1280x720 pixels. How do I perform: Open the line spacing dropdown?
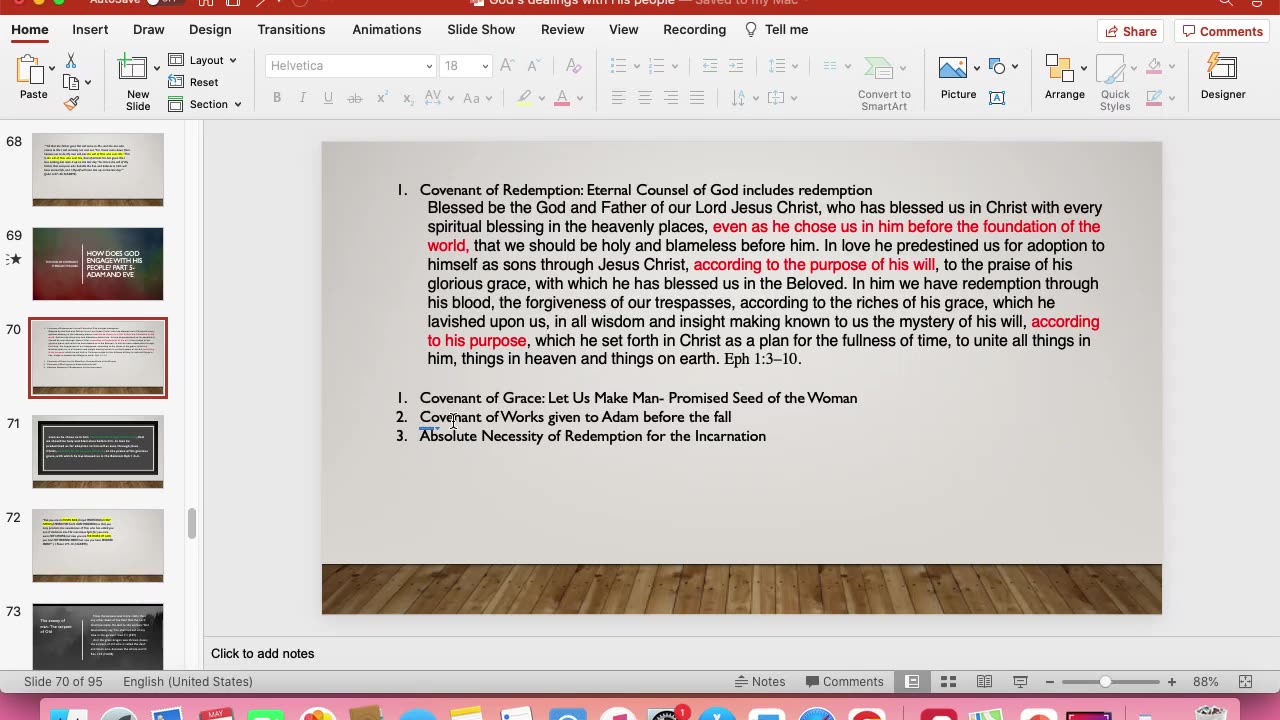tap(783, 66)
